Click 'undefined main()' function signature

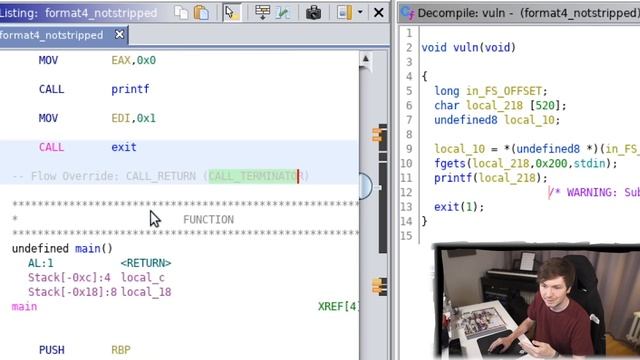(62, 249)
